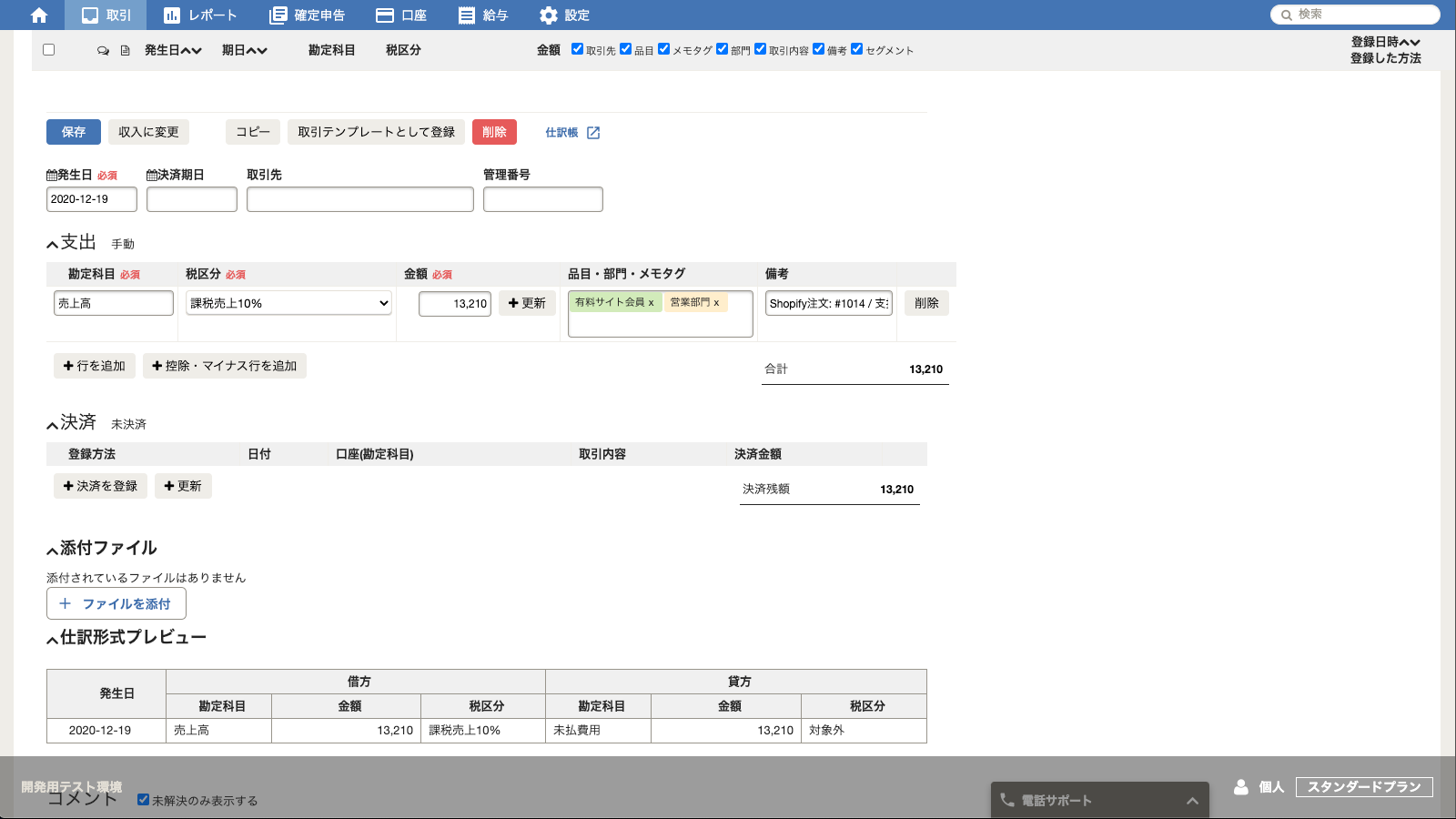Click the comment bubble icon in the list header
The width and height of the screenshot is (1456, 819).
coord(103,50)
